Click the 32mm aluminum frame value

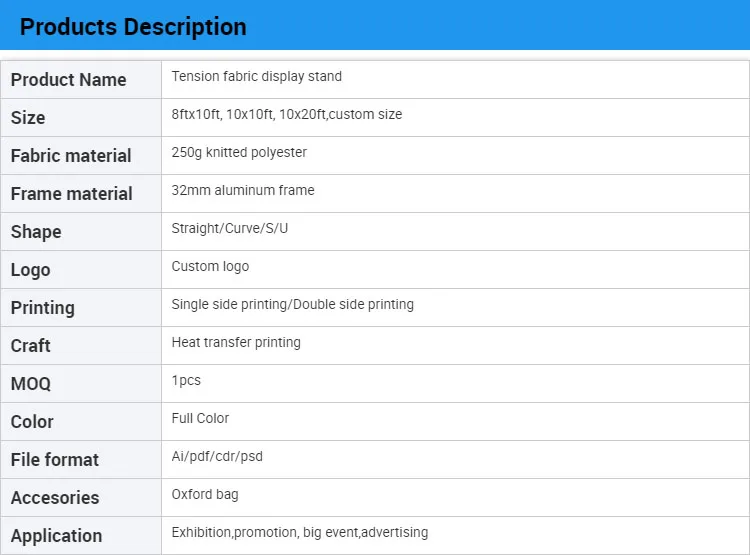[x=243, y=190]
